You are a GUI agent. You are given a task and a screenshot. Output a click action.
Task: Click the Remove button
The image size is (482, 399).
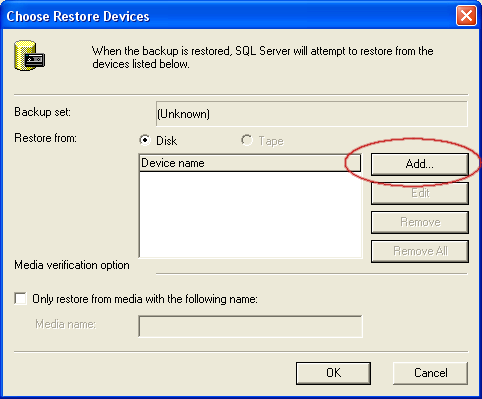click(x=420, y=222)
